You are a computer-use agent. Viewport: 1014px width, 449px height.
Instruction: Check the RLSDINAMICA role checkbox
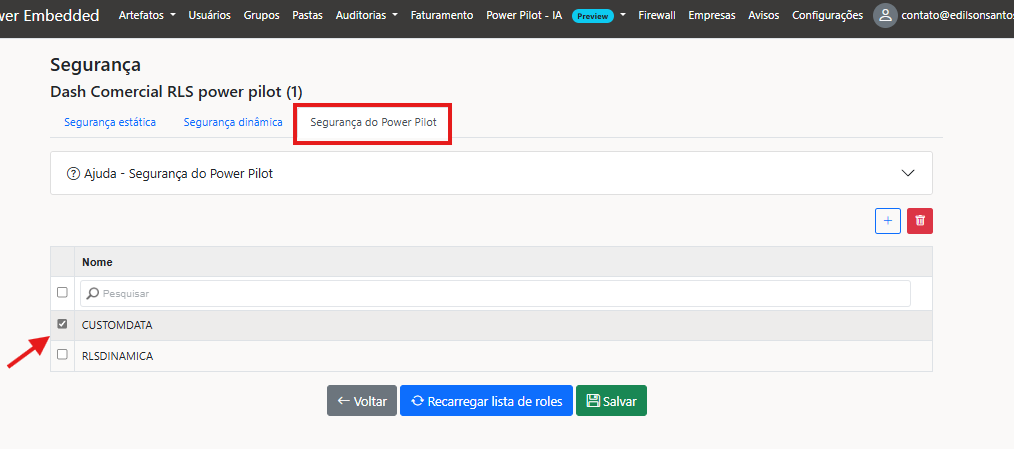(62, 354)
